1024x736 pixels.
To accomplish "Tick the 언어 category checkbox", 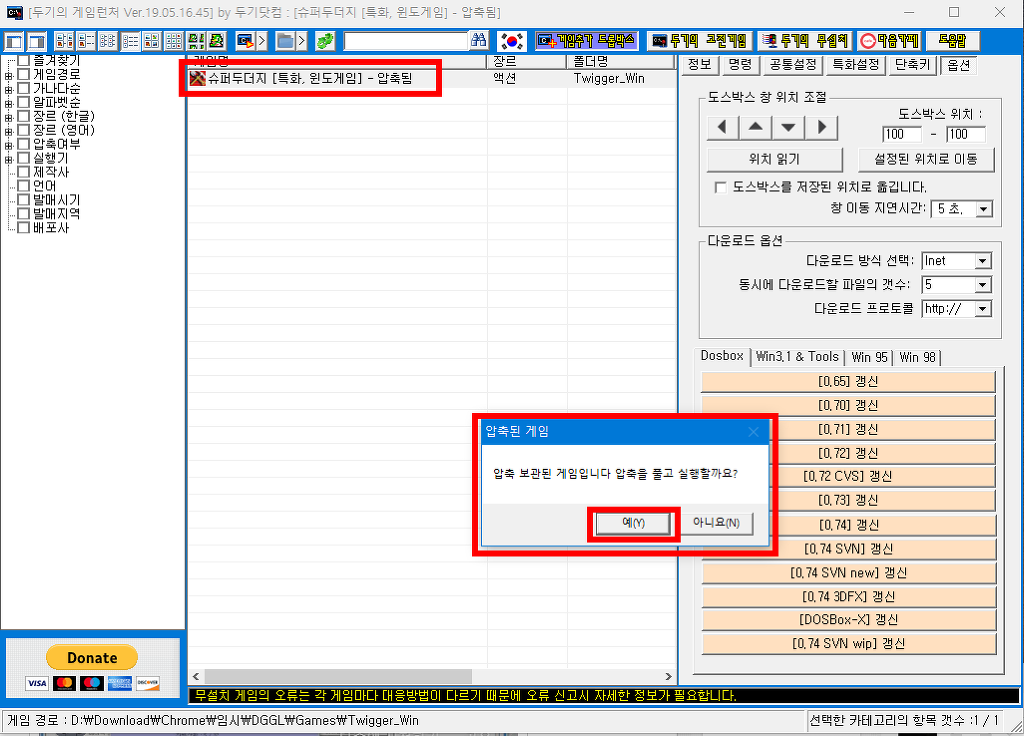I will pos(24,186).
